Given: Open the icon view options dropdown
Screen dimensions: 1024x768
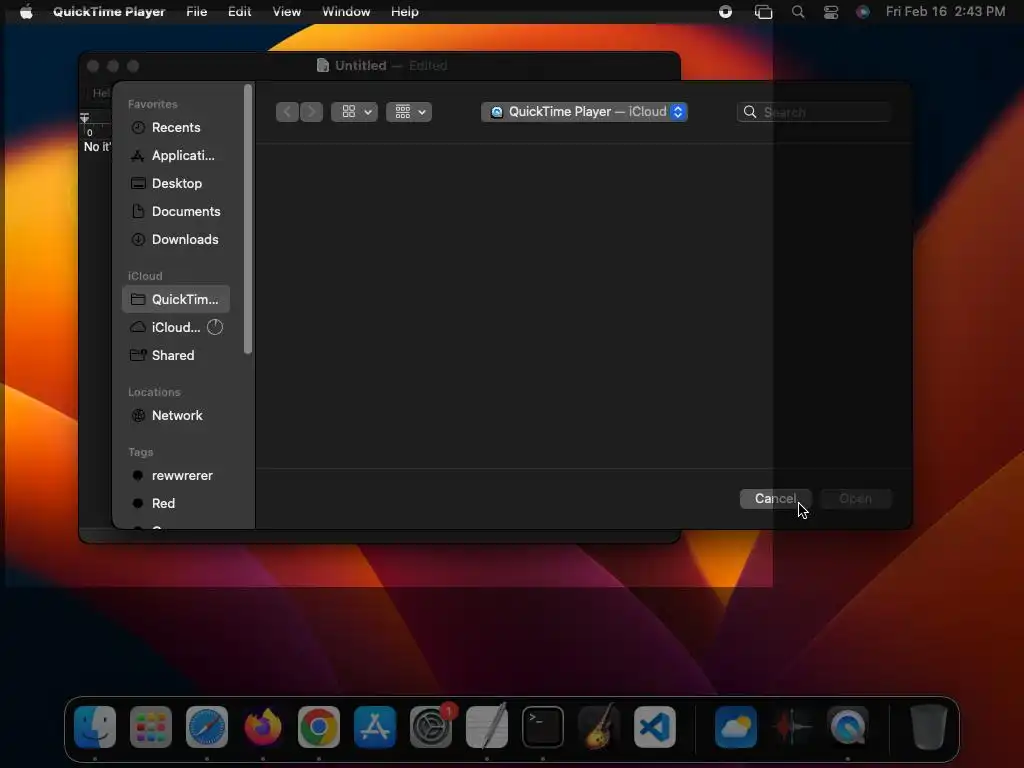Looking at the screenshot, I should [x=355, y=112].
